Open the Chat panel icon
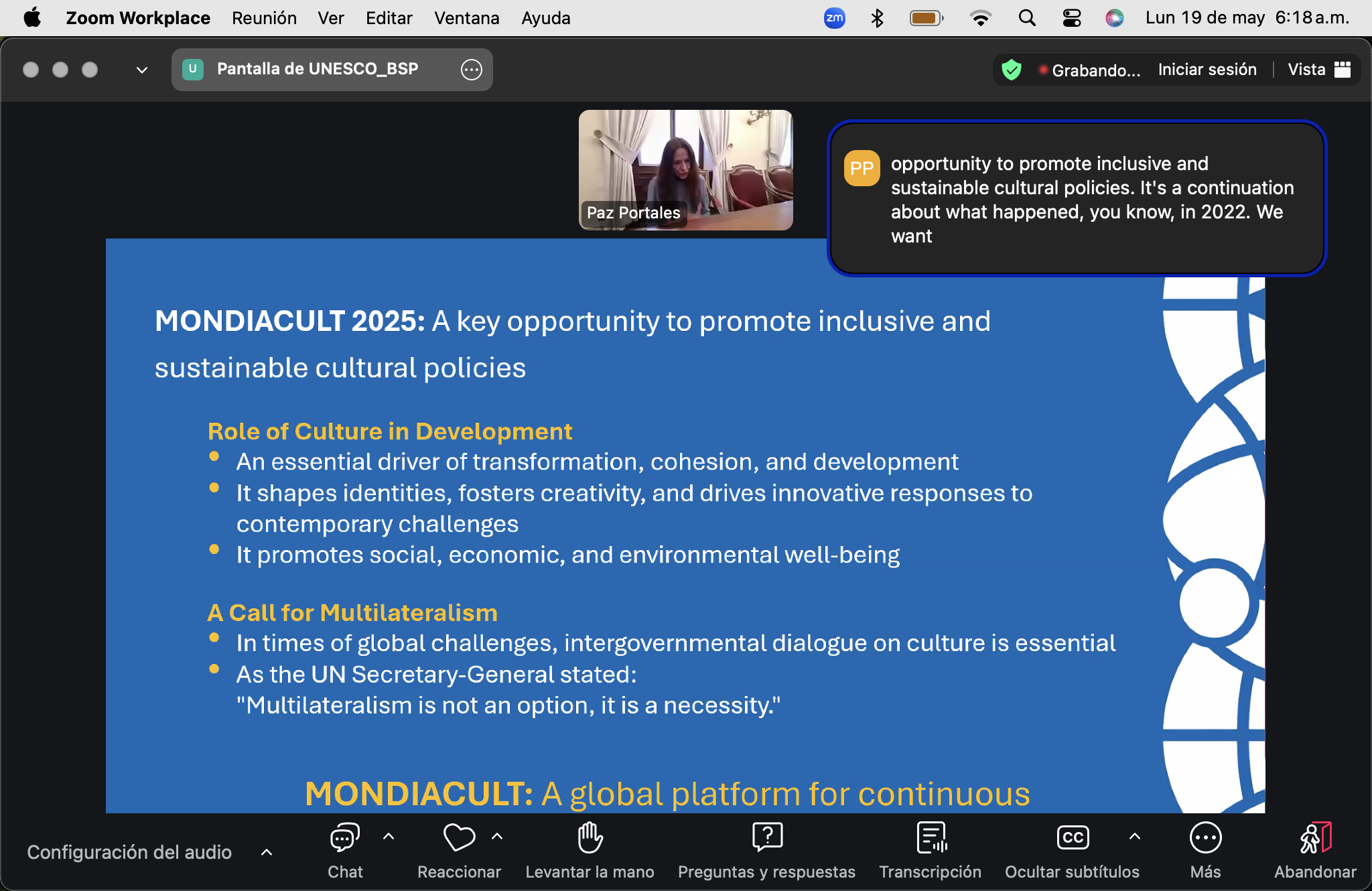This screenshot has width=1372, height=891. (345, 838)
